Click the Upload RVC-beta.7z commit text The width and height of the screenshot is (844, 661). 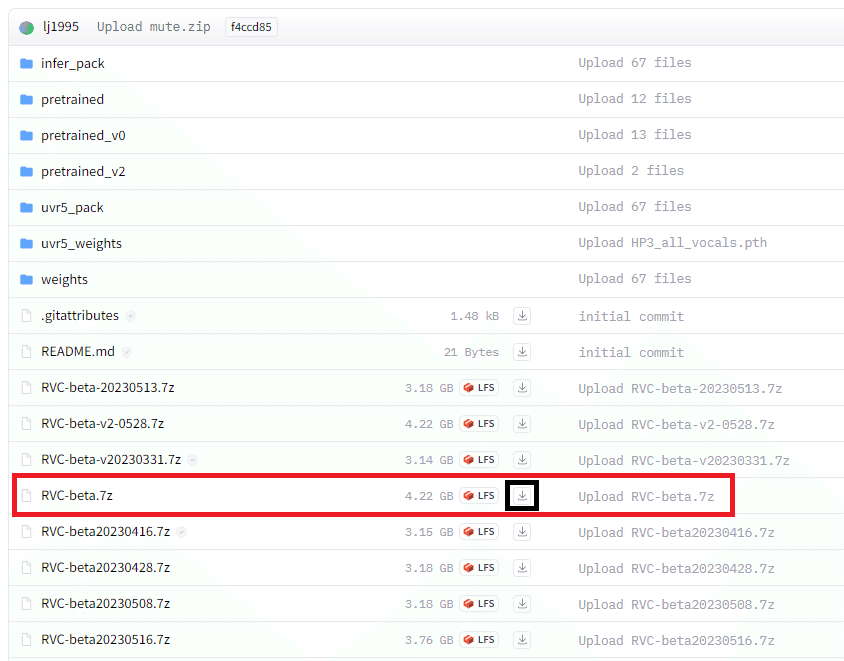tap(646, 495)
